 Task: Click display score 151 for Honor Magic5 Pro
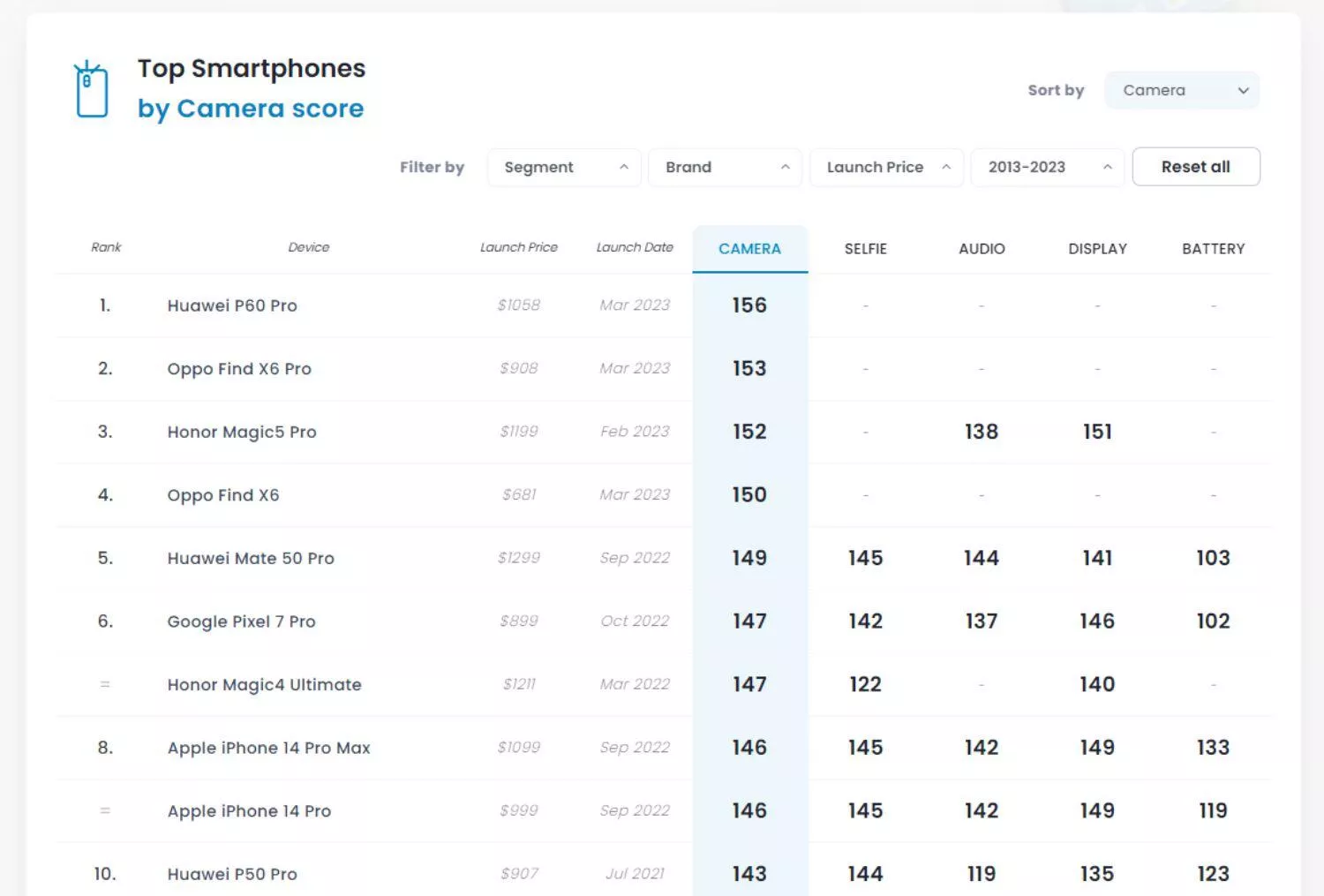click(1097, 432)
